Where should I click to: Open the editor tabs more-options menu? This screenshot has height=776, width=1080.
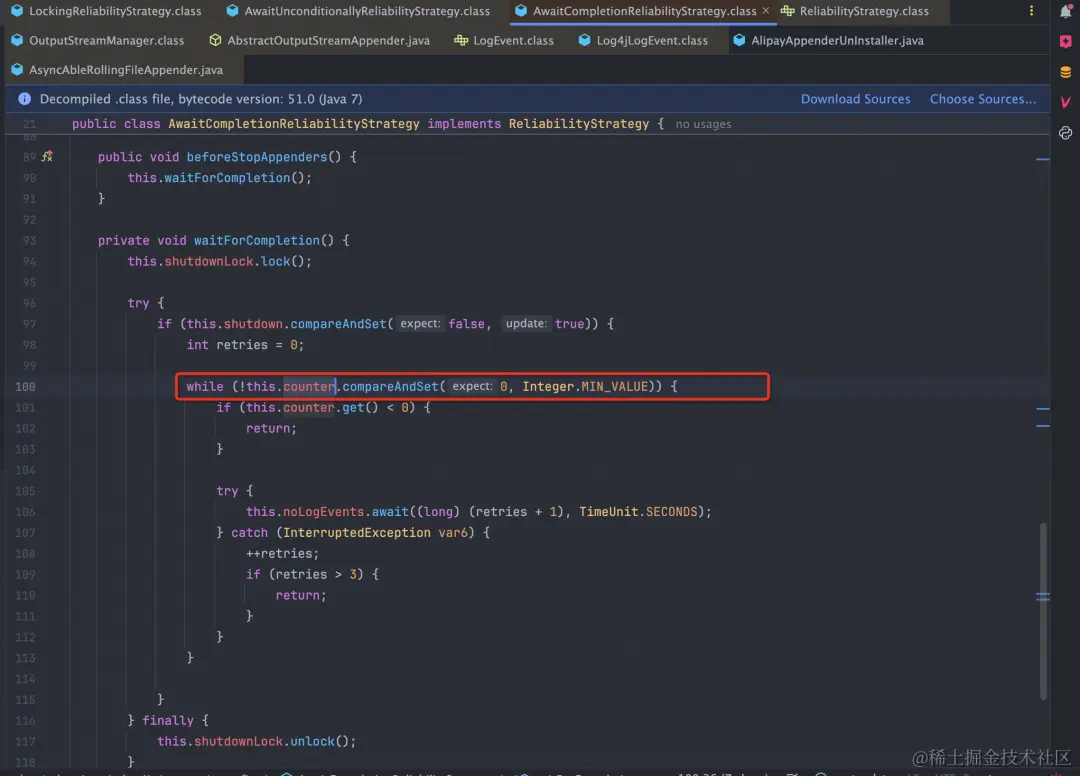pos(1031,11)
